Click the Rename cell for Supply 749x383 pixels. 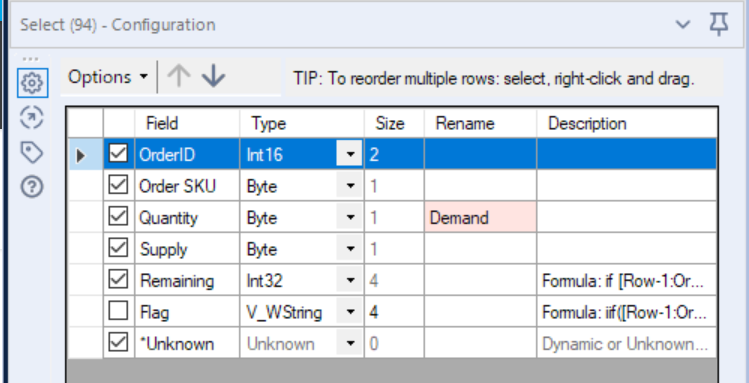click(x=480, y=249)
